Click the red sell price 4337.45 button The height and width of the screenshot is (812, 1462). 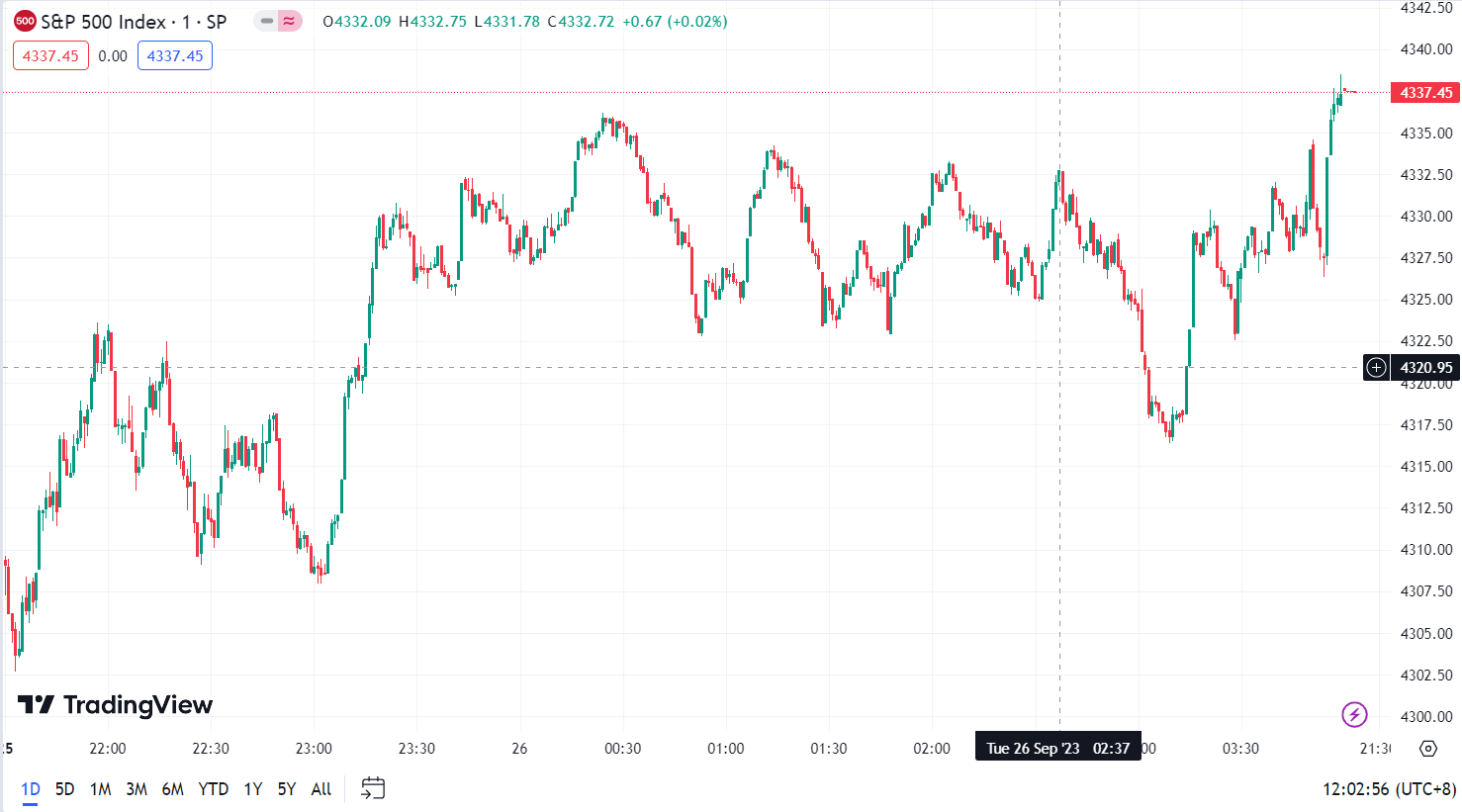tap(50, 56)
